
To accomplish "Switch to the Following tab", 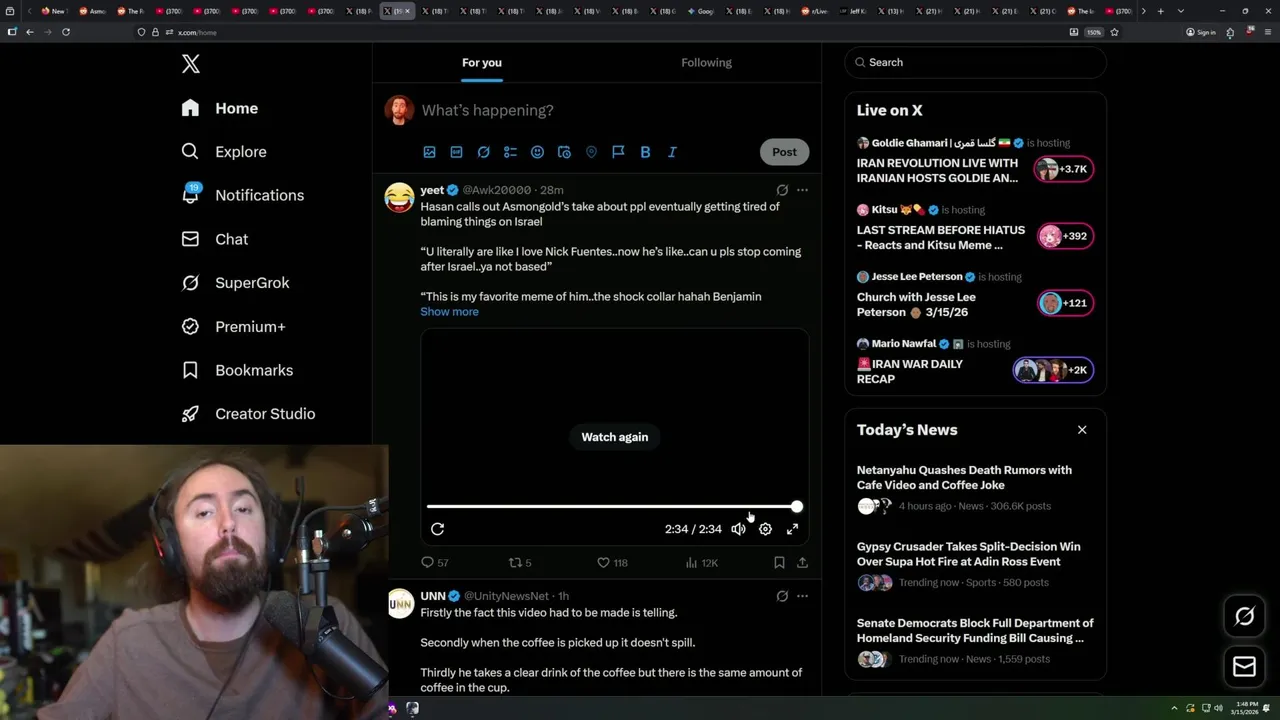I will pos(706,62).
